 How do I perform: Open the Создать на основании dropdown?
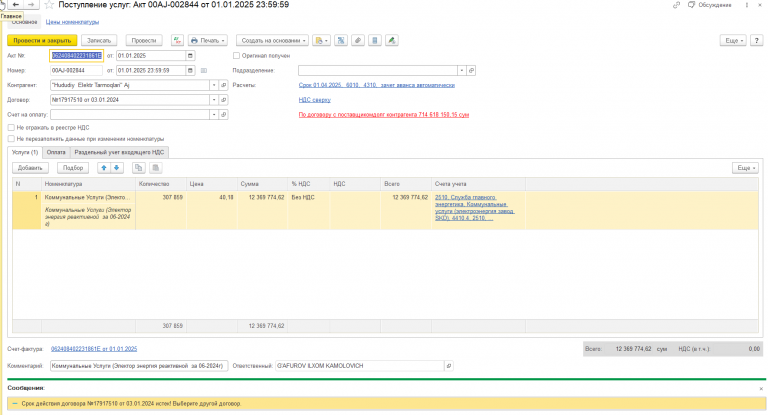coord(272,41)
